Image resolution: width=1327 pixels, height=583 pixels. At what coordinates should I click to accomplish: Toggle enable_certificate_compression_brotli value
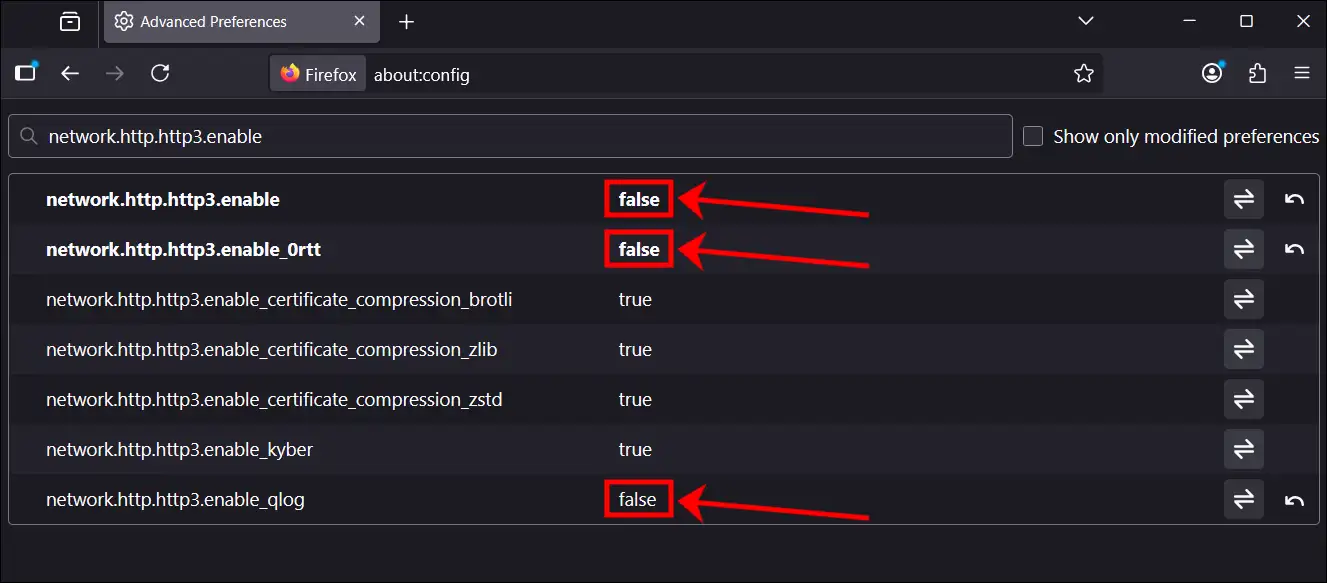pos(1243,299)
